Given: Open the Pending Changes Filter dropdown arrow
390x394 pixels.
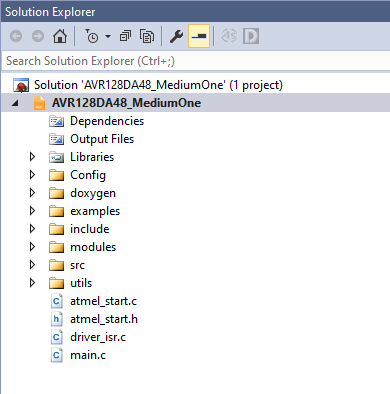Looking at the screenshot, I should [x=108, y=36].
